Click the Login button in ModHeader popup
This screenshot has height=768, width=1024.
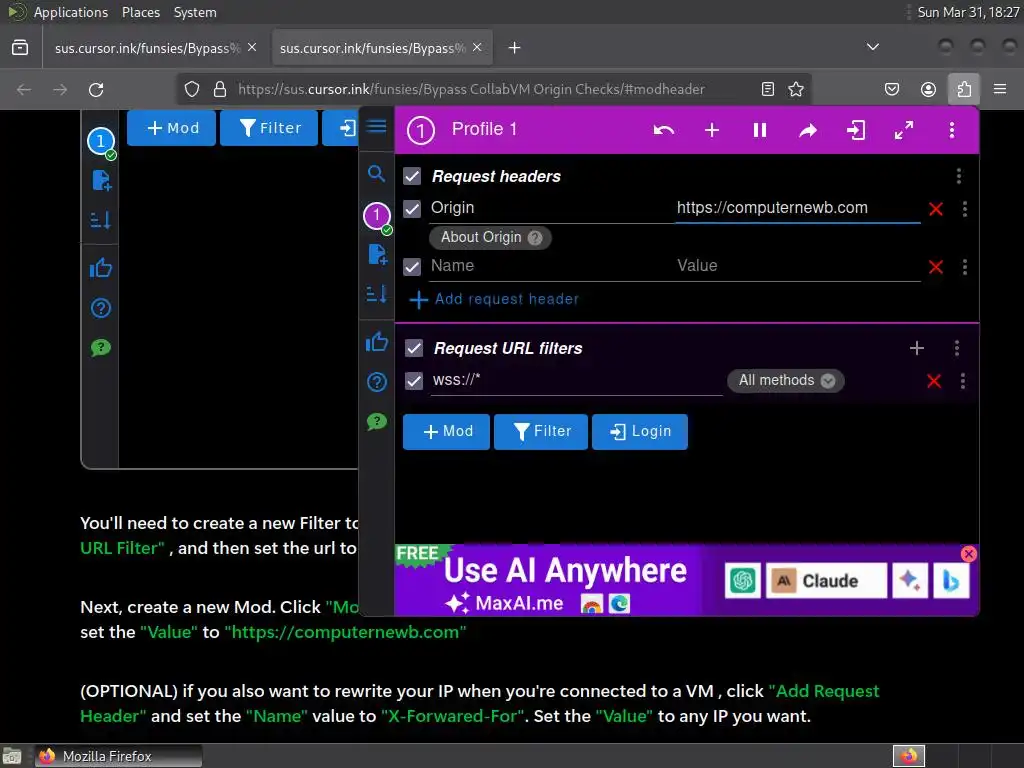pyautogui.click(x=639, y=432)
